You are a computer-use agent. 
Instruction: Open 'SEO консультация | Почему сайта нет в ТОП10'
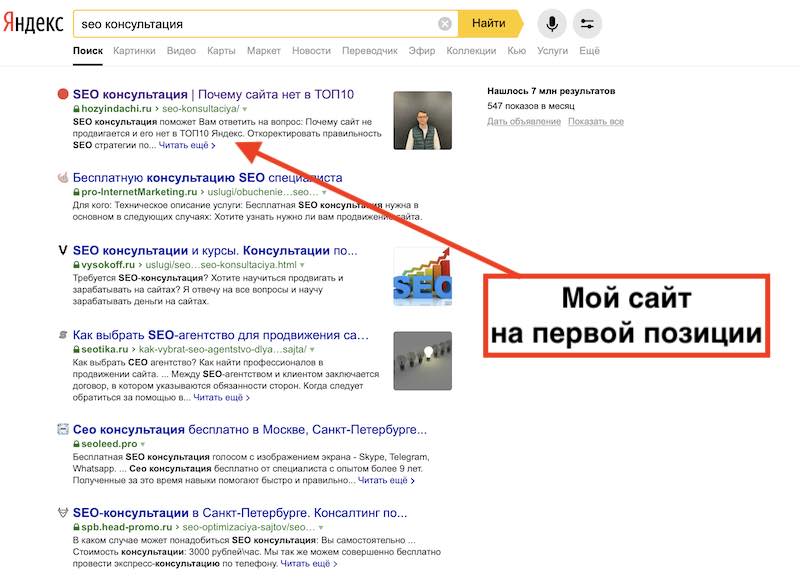click(x=213, y=94)
